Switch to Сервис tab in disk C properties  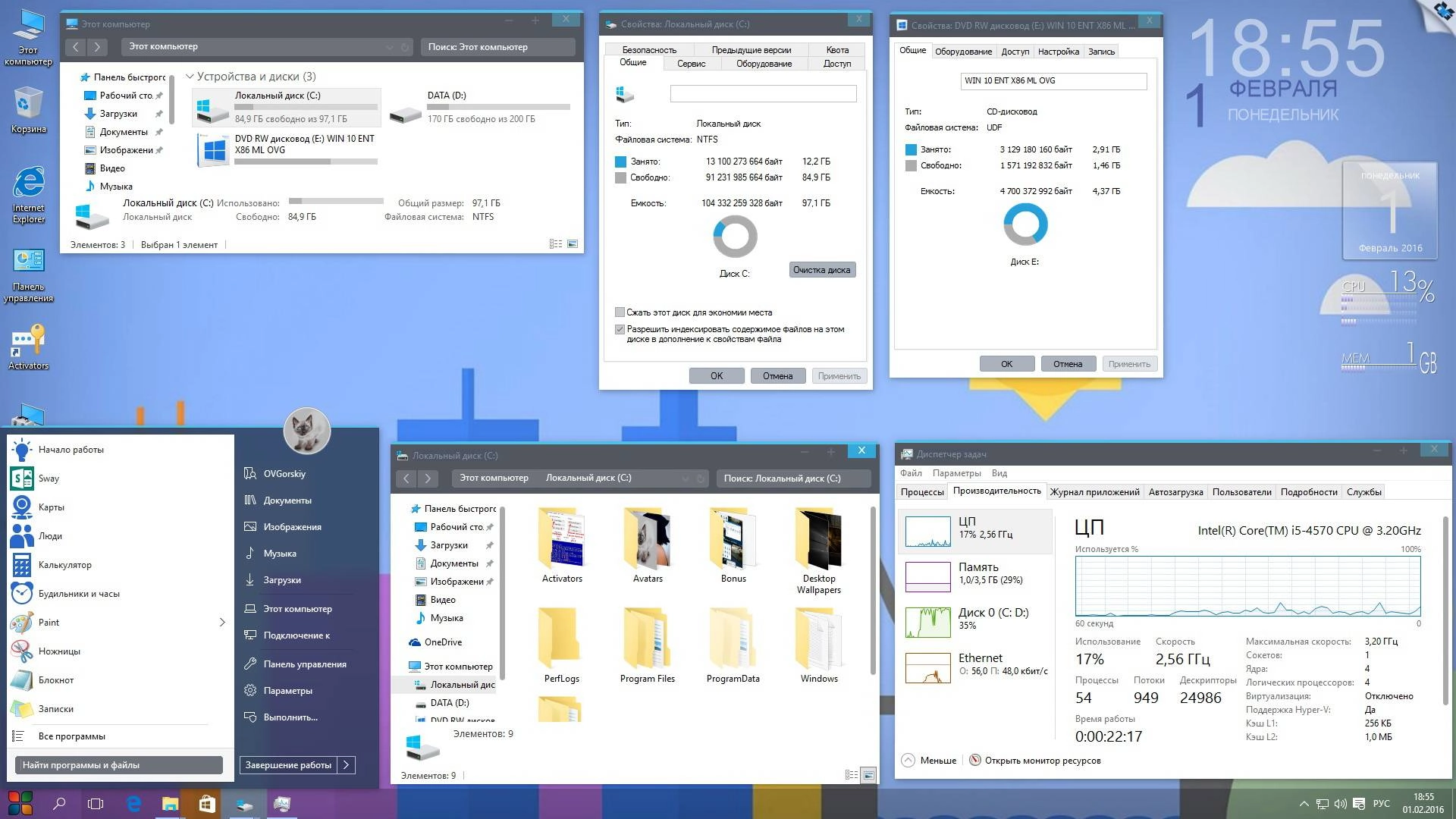click(691, 64)
